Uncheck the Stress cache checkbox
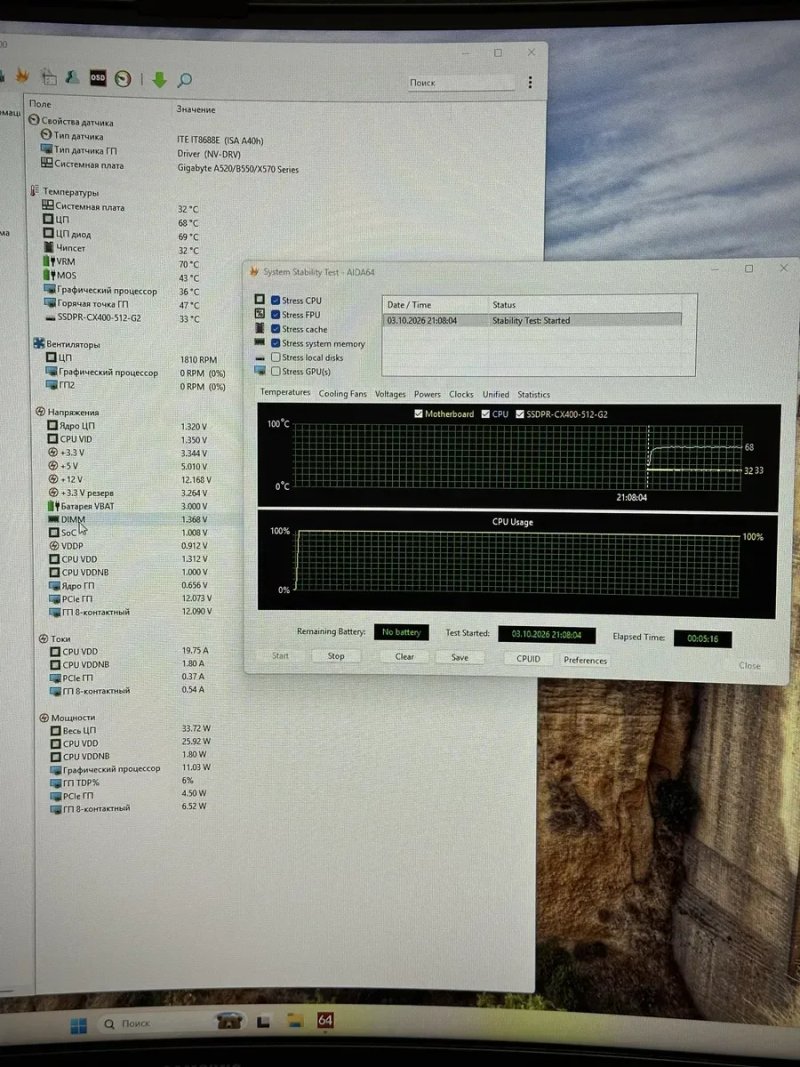The width and height of the screenshot is (800, 1067). (276, 329)
